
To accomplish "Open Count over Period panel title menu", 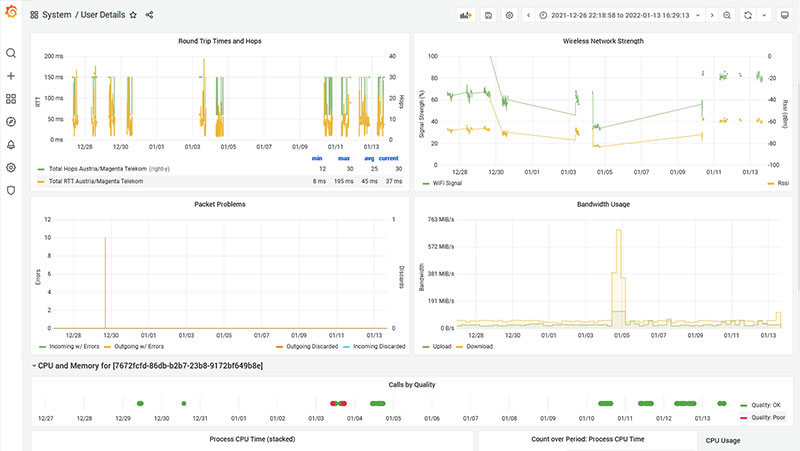I will 588,439.
